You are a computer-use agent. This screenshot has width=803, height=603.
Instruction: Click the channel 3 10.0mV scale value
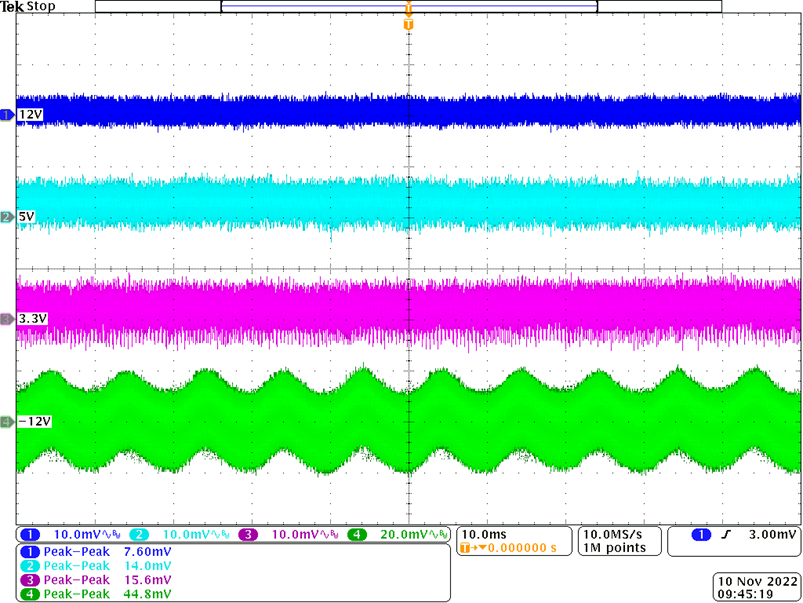click(295, 534)
